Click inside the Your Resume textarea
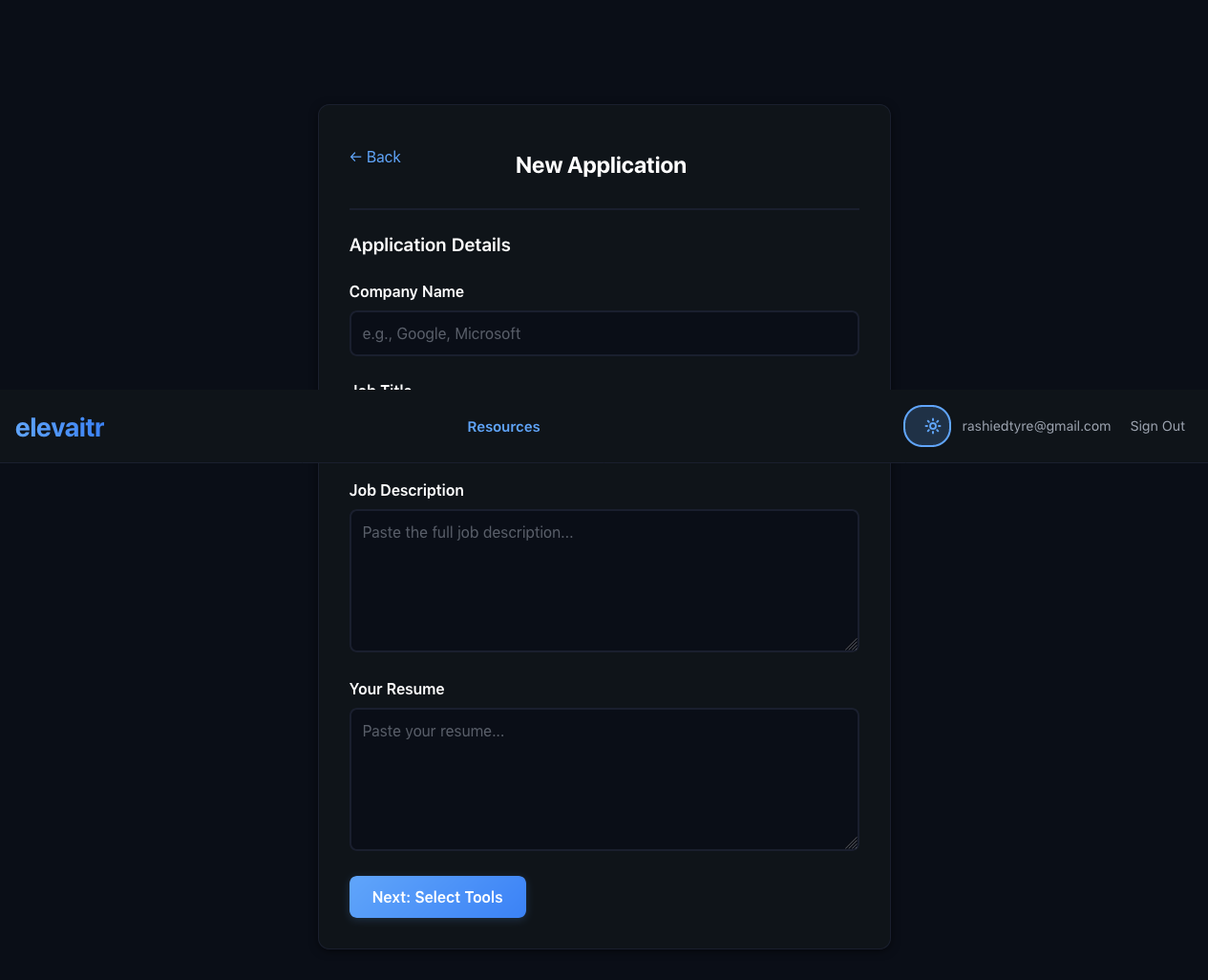The width and height of the screenshot is (1208, 980). point(604,779)
